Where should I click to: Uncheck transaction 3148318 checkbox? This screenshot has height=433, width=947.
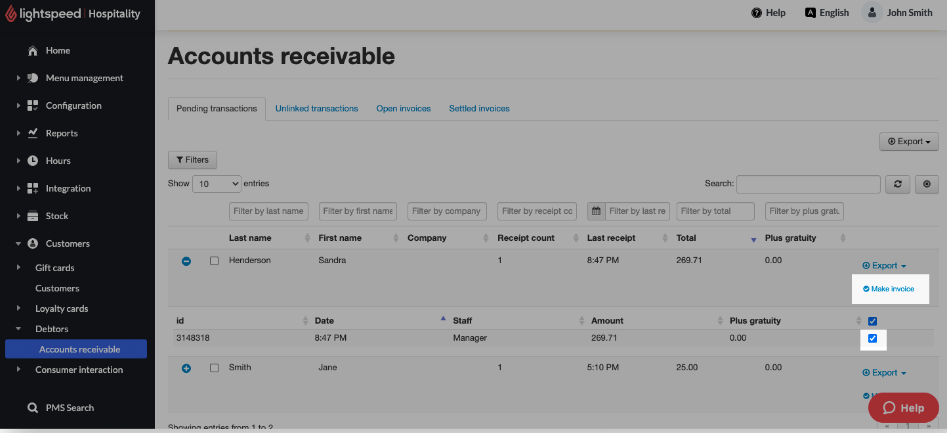pos(872,339)
